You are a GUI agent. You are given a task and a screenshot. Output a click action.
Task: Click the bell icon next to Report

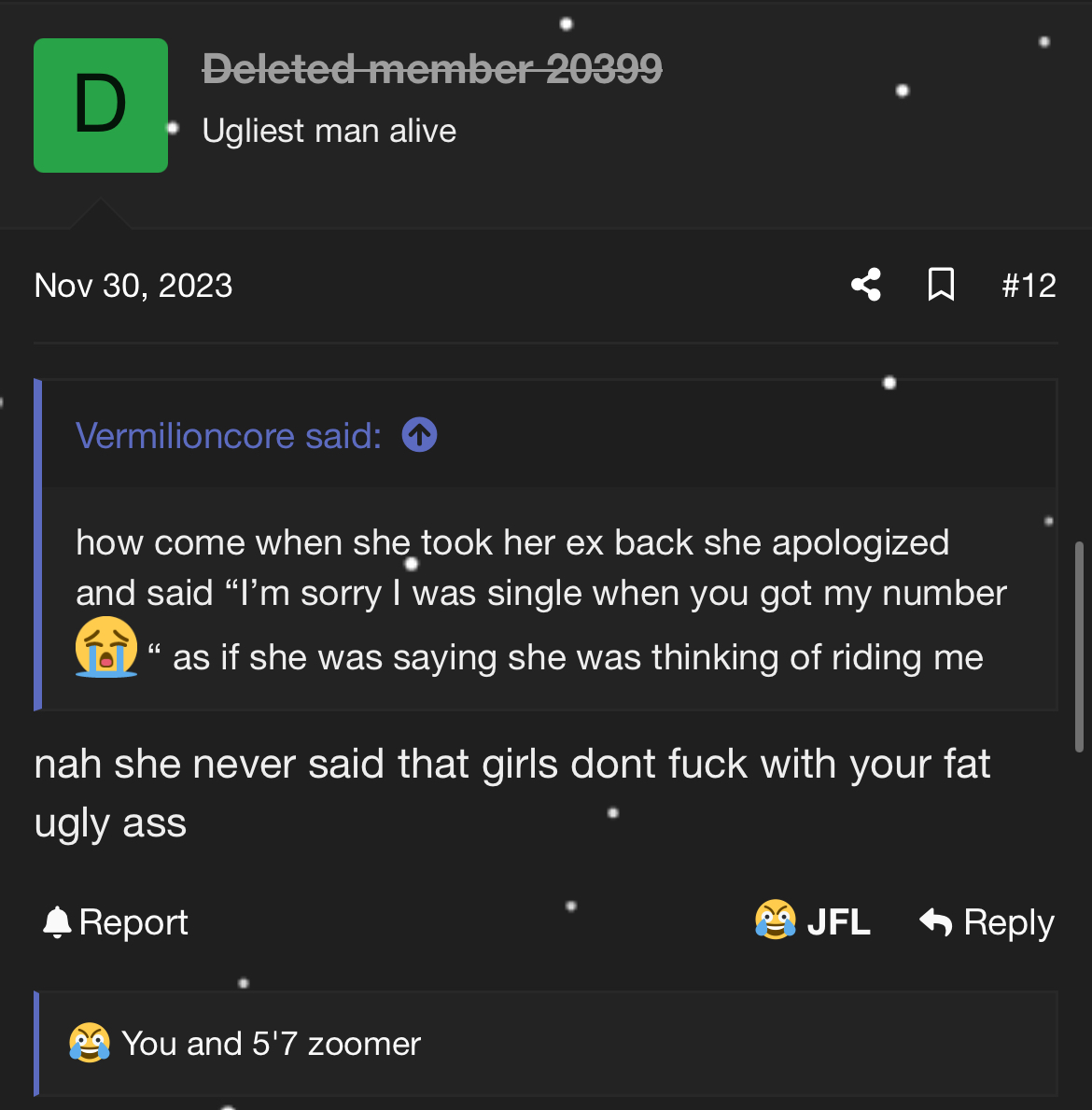[57, 922]
